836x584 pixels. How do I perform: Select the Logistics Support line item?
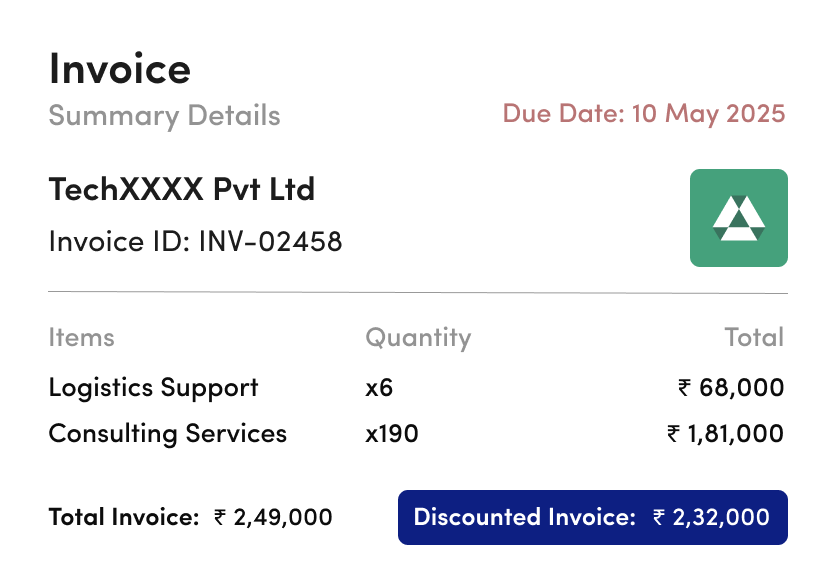(154, 388)
